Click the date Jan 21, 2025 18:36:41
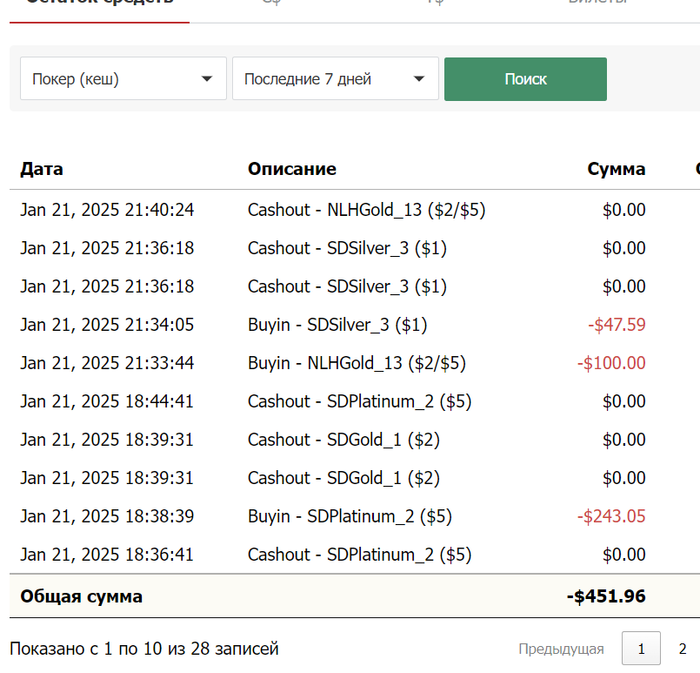This screenshot has width=700, height=673. (107, 554)
